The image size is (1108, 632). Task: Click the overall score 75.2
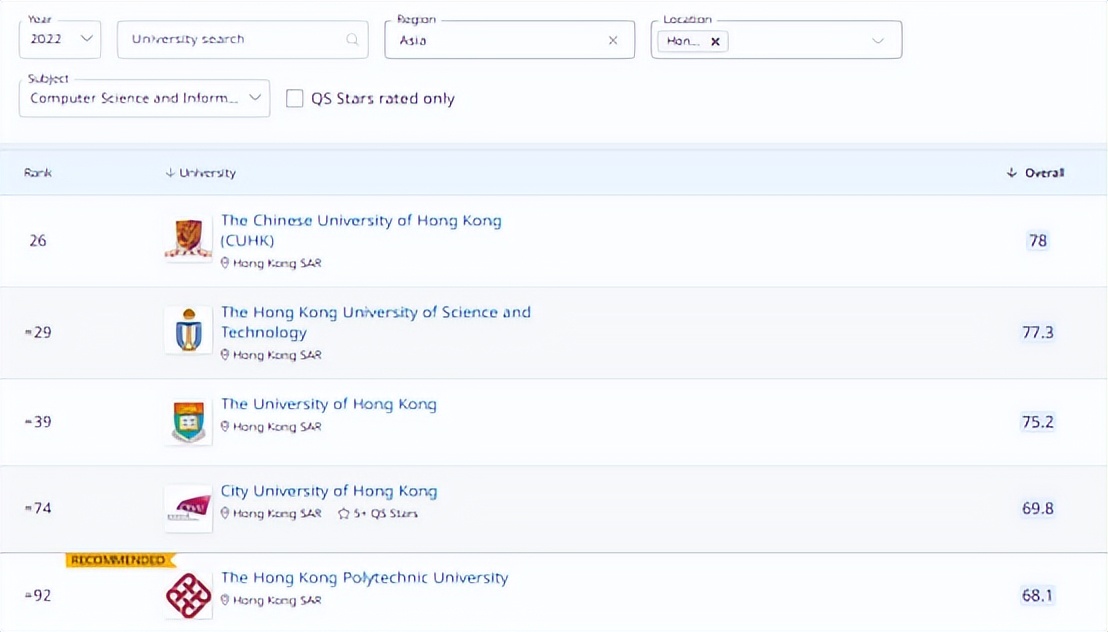click(x=1037, y=422)
